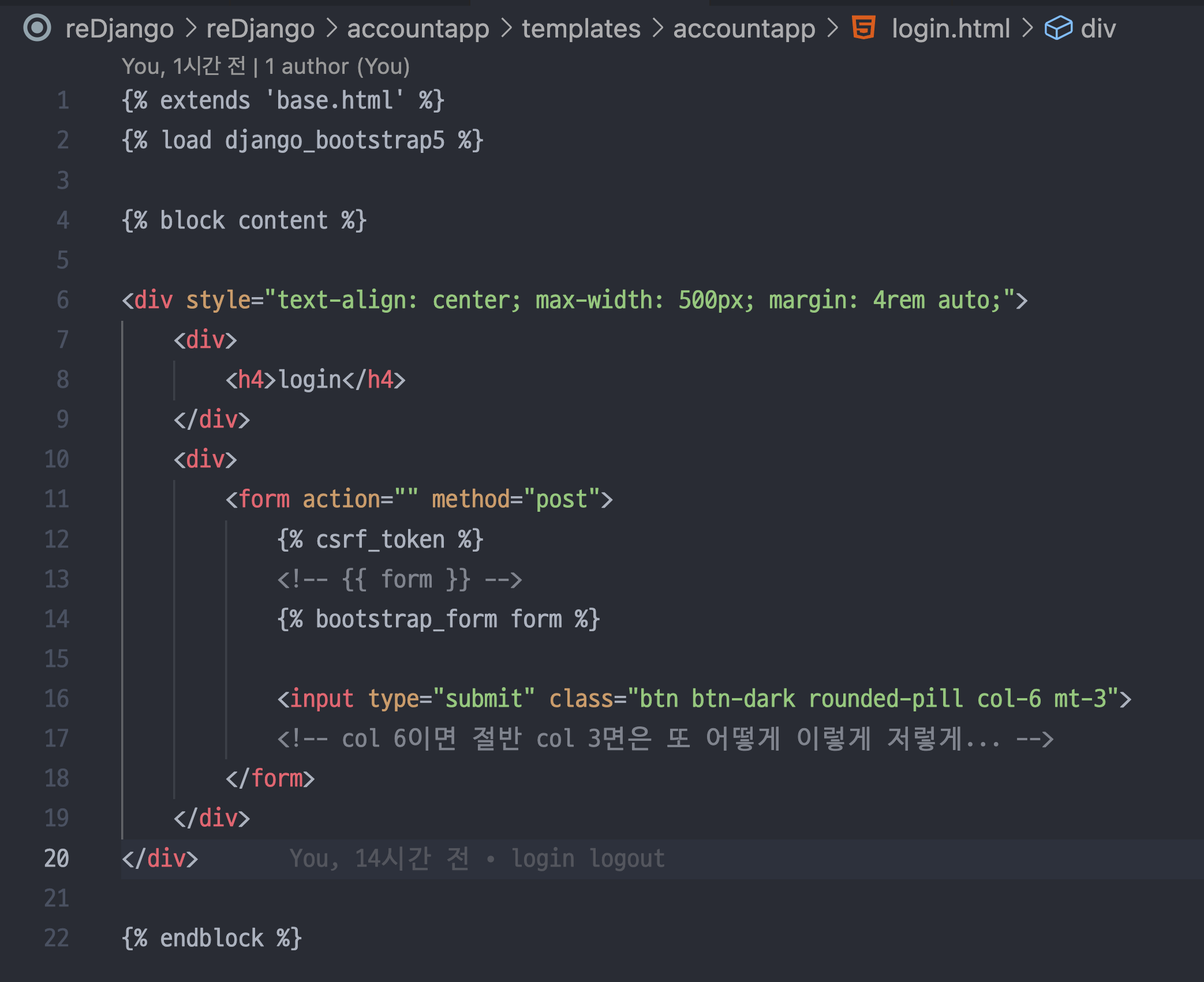Screen dimensions: 1204x982
Task: Open the '1 author (You)' CodeLens link
Action: [337, 66]
